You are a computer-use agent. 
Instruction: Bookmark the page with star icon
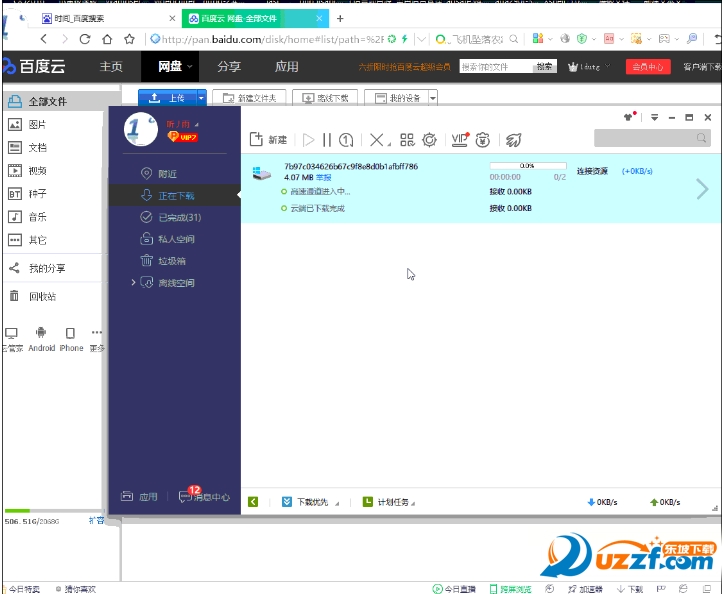129,39
